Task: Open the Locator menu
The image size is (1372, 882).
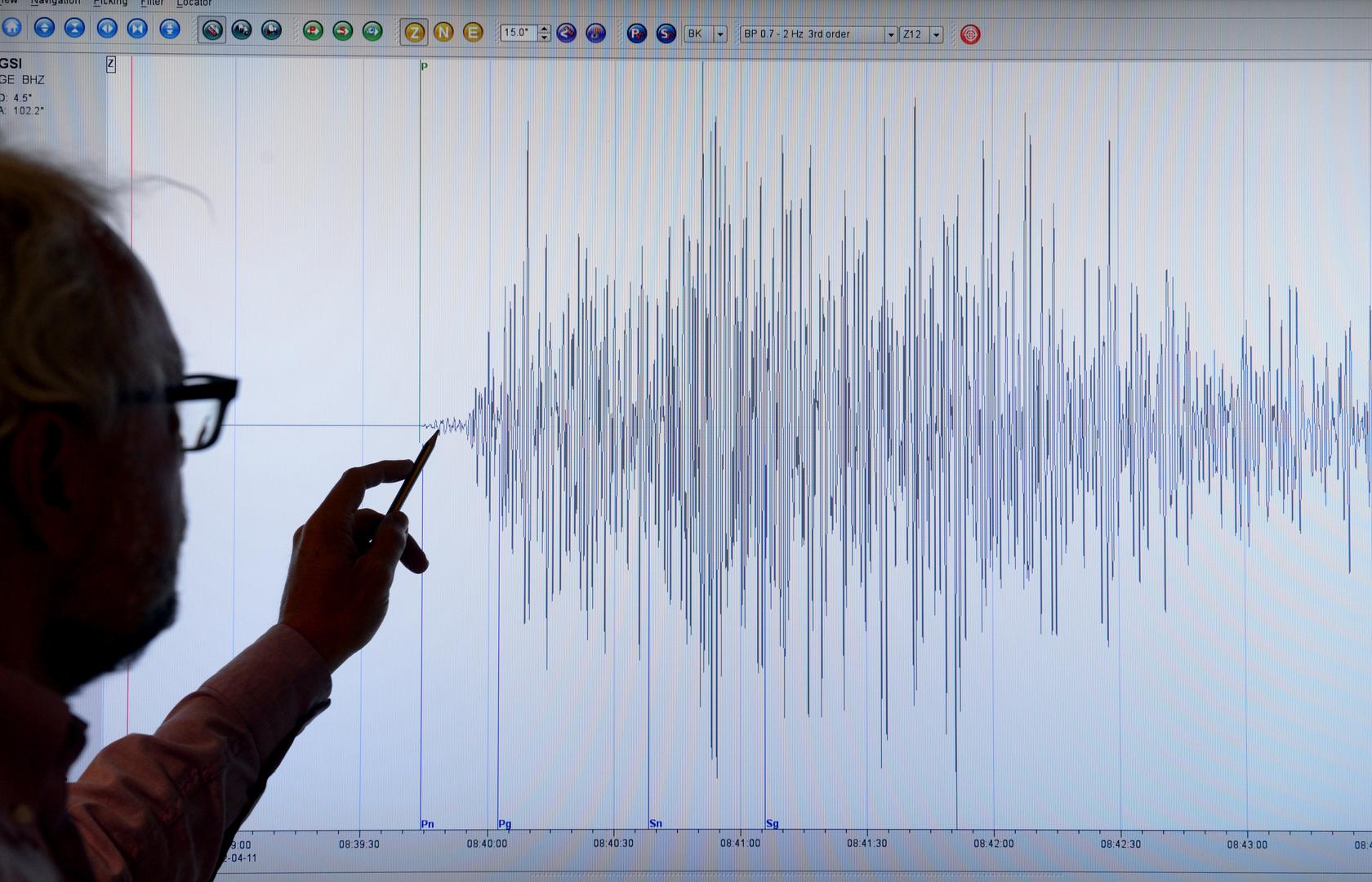Action: [194, 3]
